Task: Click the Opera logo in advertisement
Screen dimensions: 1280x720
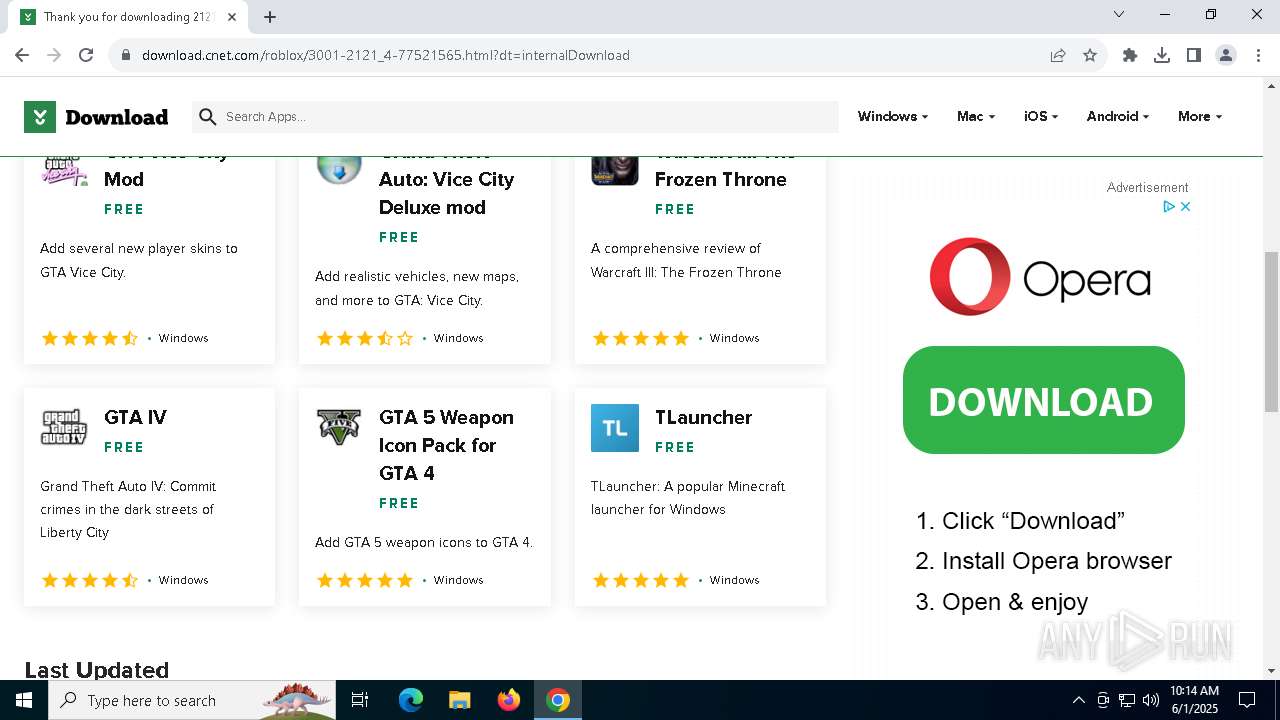Action: pos(1040,277)
